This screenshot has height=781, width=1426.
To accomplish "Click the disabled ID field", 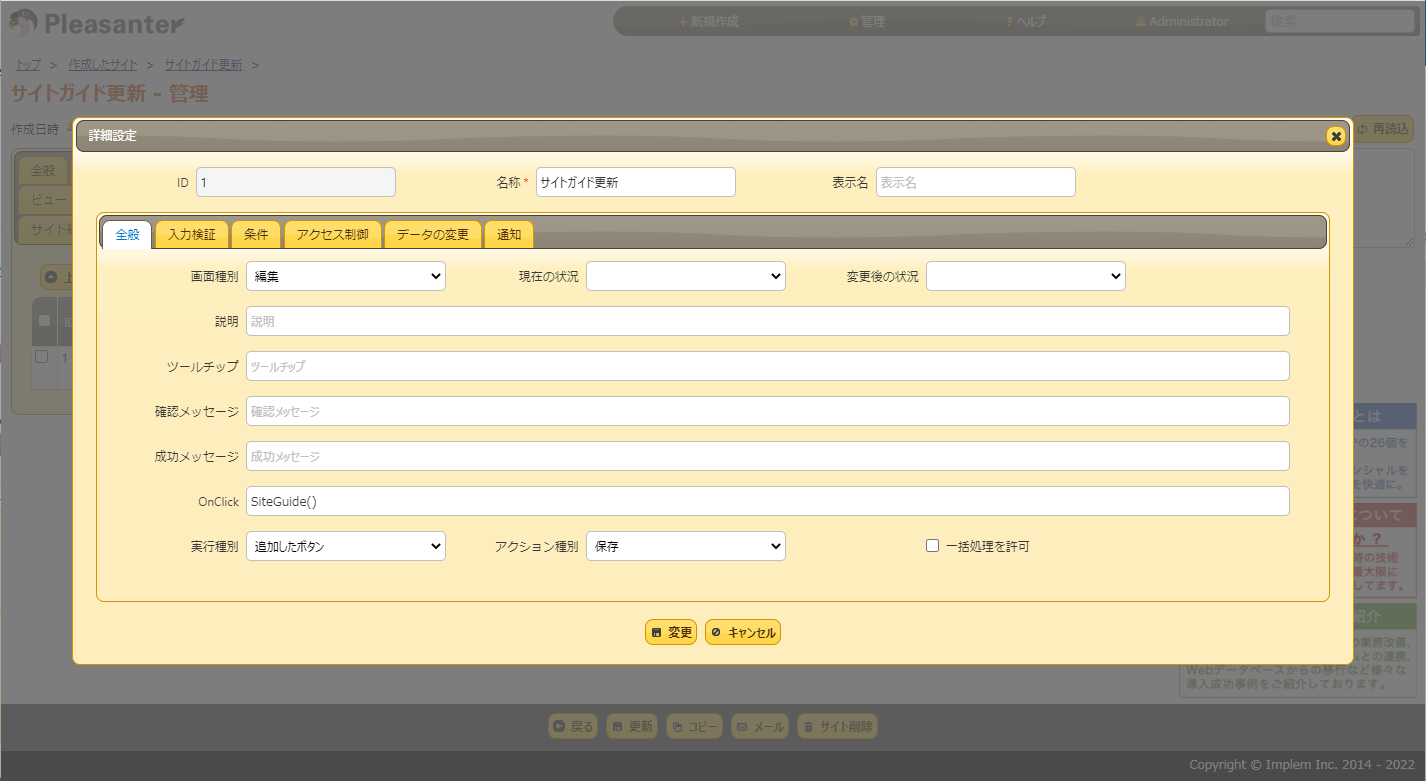I will (296, 182).
